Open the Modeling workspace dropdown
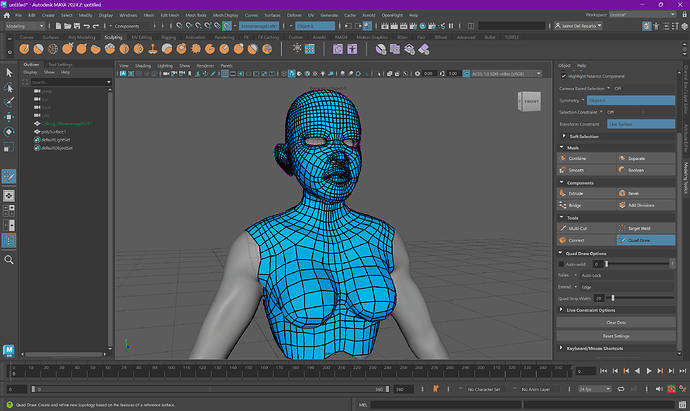This screenshot has height=411, width=690. click(x=30, y=27)
